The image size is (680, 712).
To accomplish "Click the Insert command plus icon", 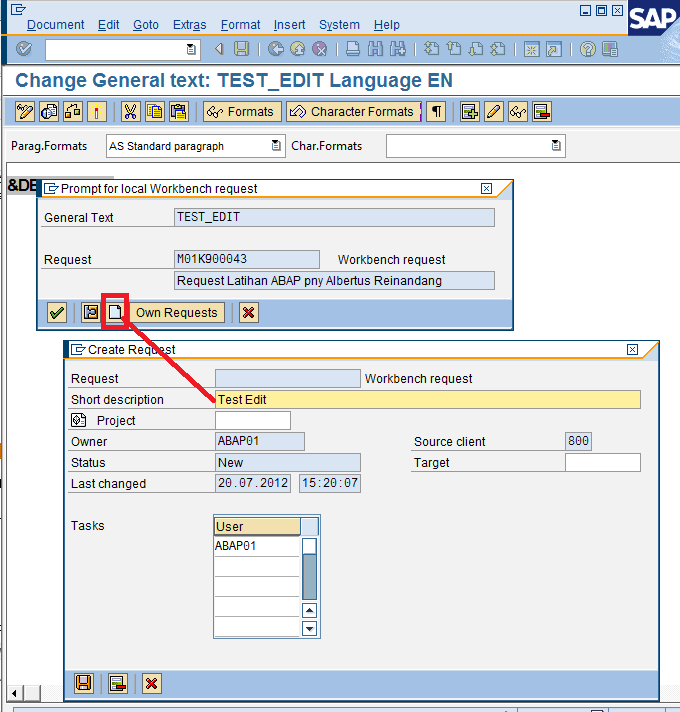I will [469, 112].
